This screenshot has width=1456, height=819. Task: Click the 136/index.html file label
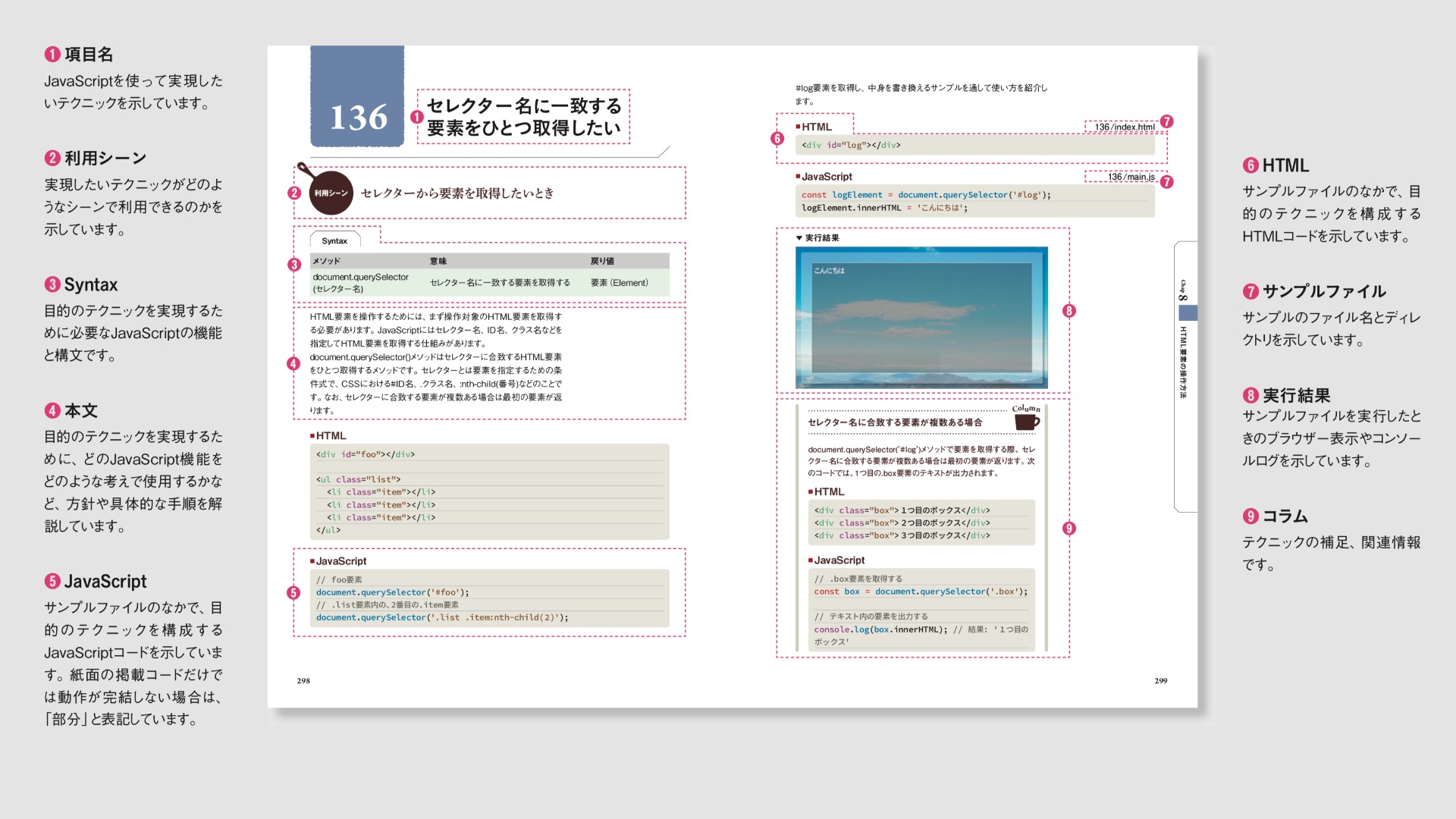coord(1124,127)
